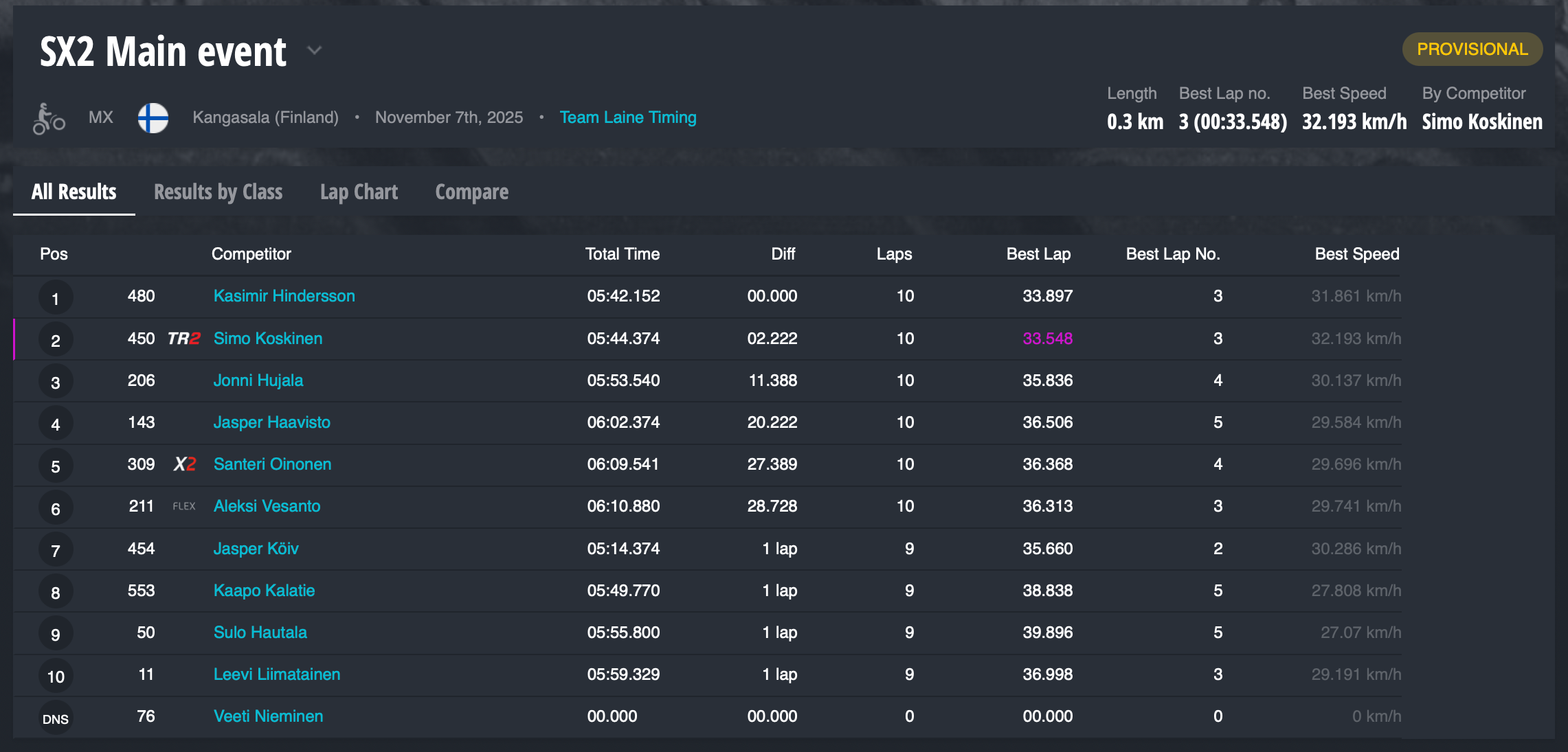Click the motocross rider icon
Viewport: 1568px width, 752px height.
pyautogui.click(x=49, y=119)
